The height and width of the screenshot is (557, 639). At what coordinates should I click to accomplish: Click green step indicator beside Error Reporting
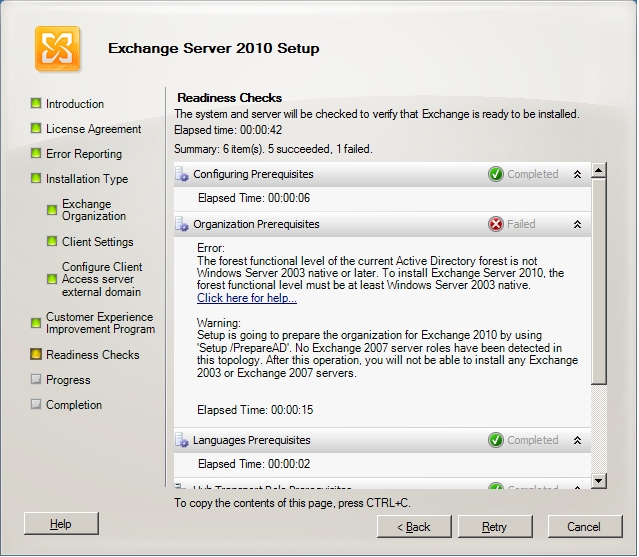[x=36, y=153]
